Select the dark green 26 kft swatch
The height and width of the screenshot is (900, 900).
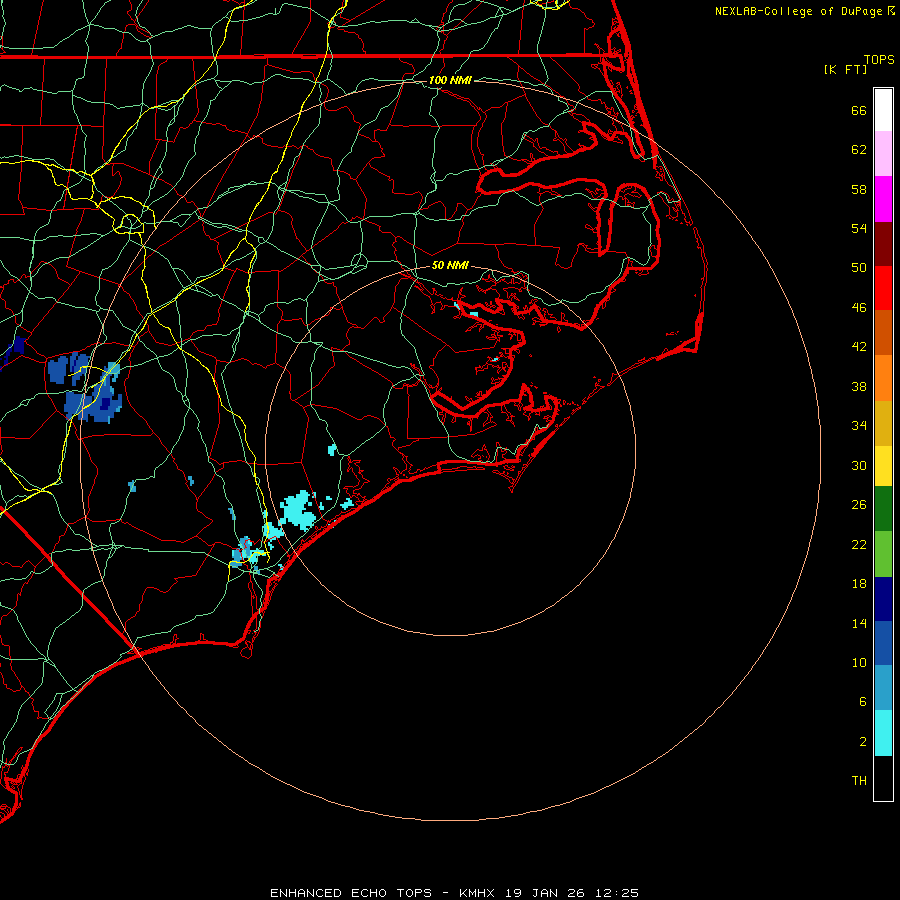coord(883,509)
